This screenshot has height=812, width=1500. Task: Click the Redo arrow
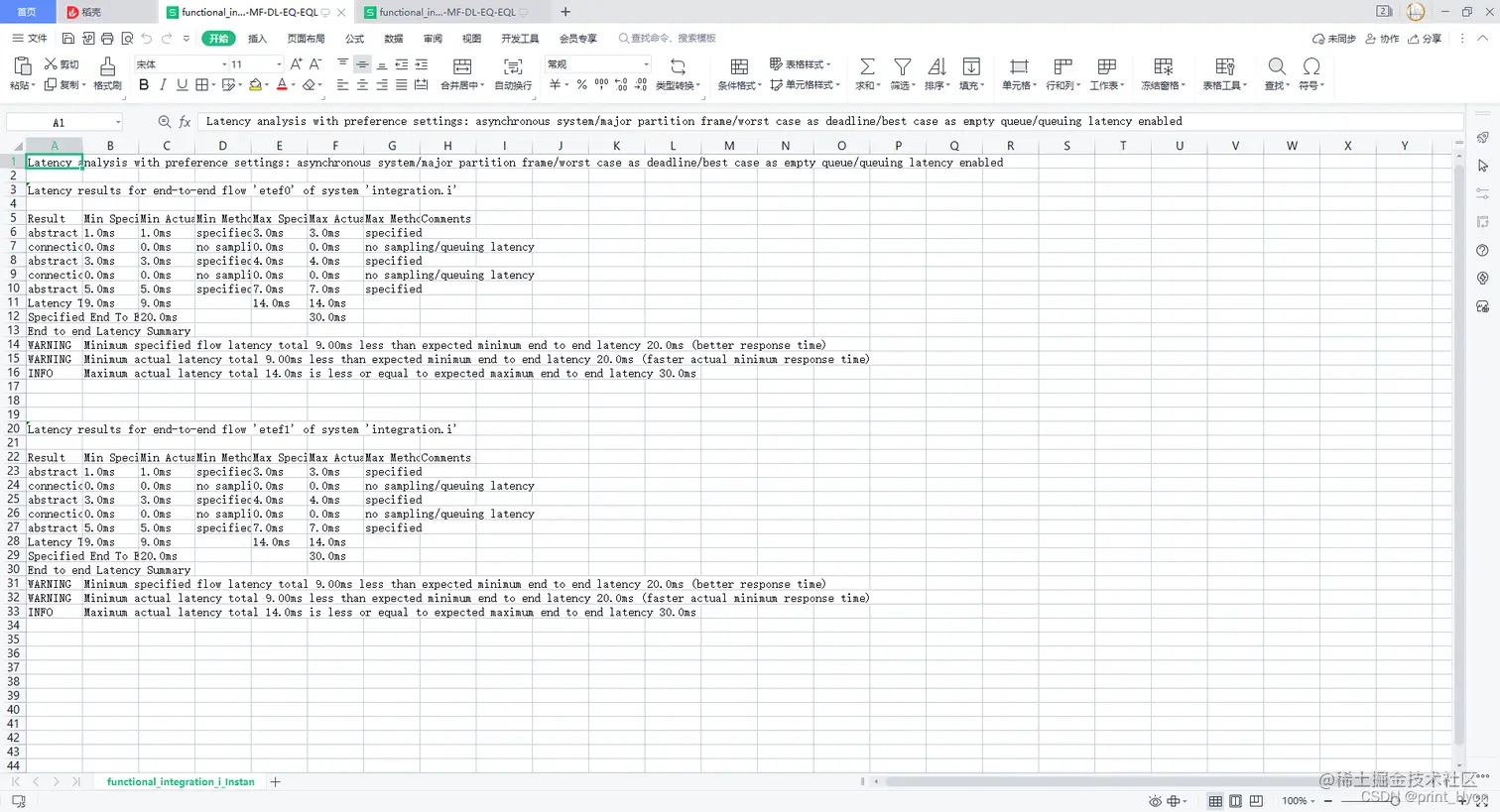[x=167, y=39]
